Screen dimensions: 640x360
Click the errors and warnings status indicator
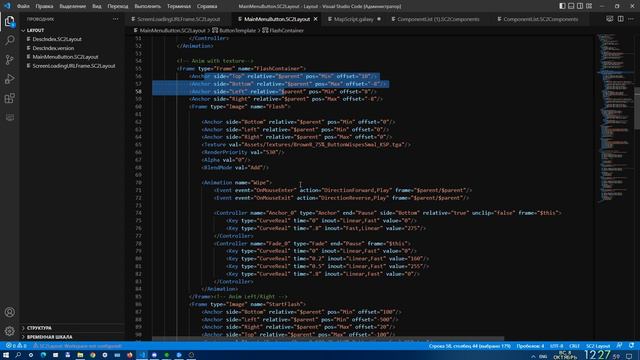16,346
